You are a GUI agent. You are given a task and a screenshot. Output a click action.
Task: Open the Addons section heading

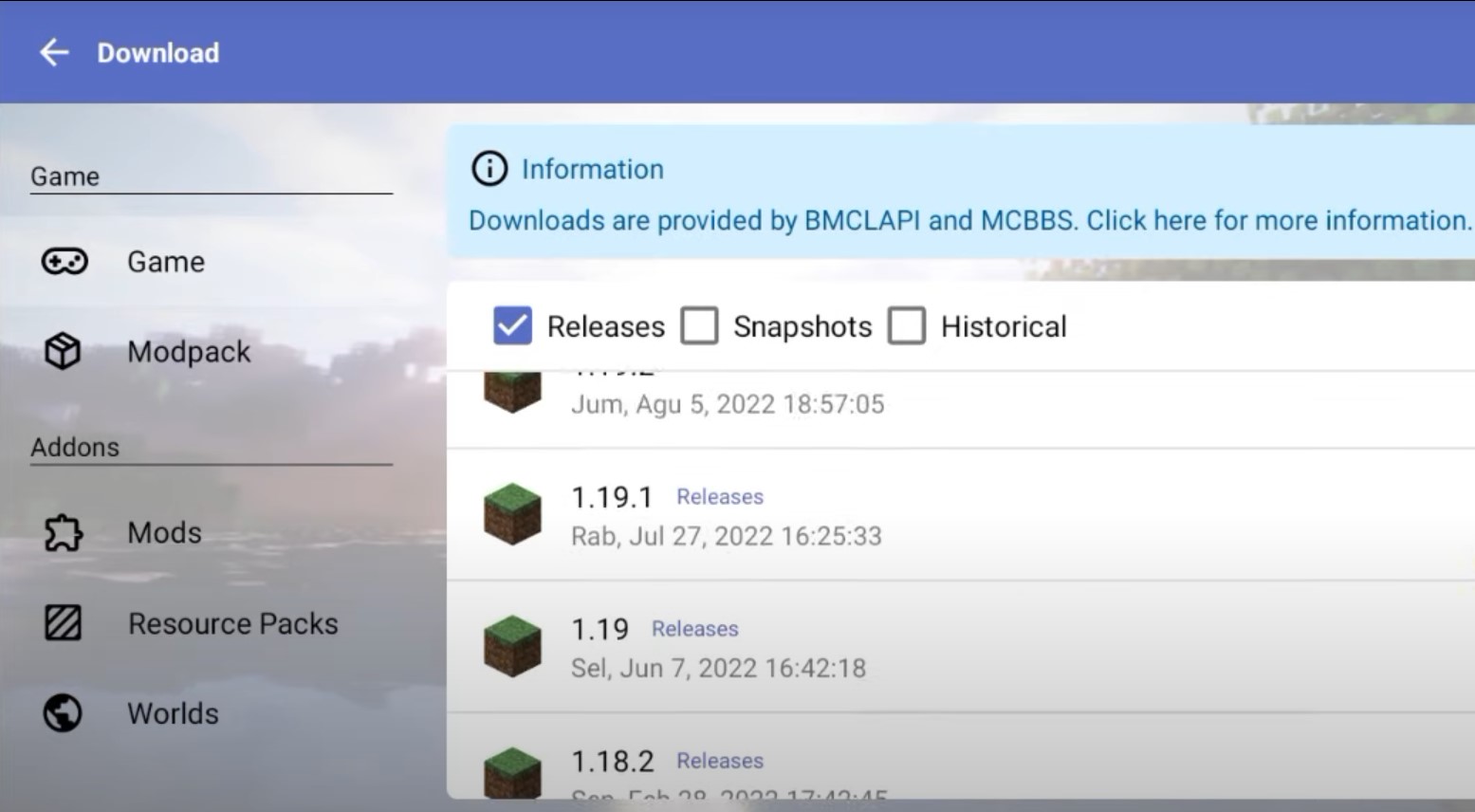(74, 447)
